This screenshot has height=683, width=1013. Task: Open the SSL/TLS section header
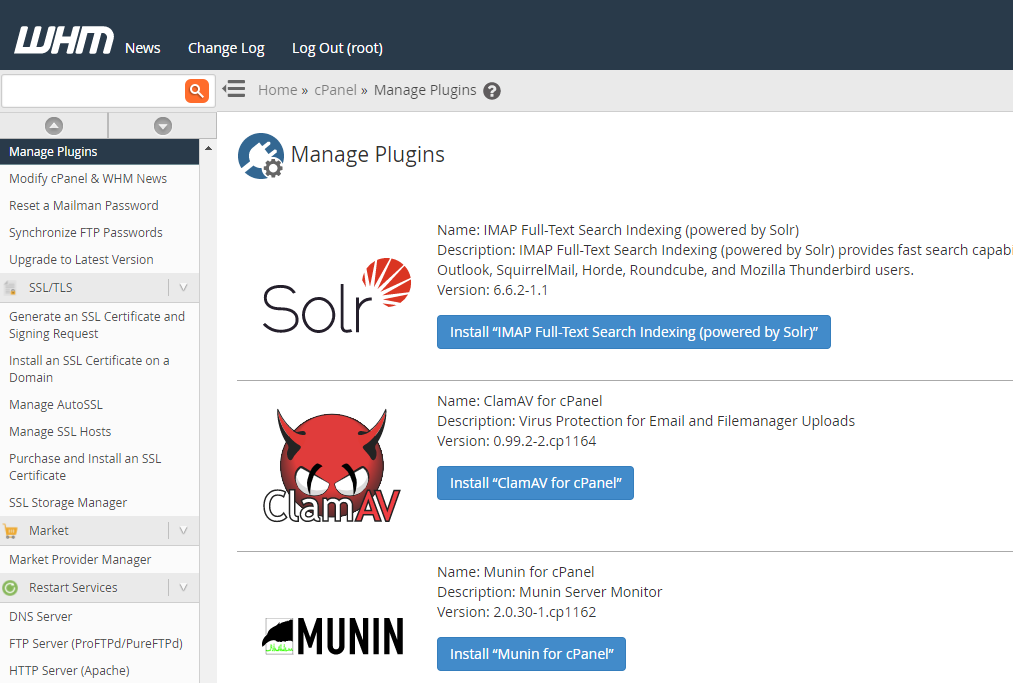click(99, 288)
